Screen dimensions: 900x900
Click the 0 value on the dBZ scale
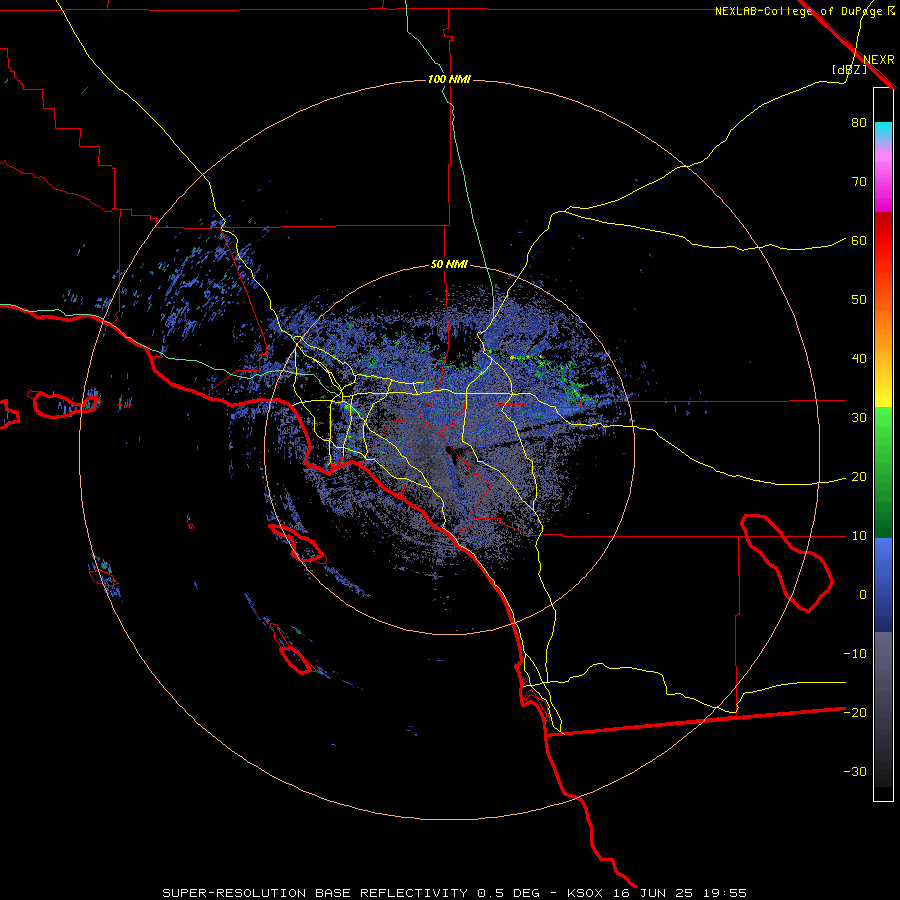(x=863, y=595)
